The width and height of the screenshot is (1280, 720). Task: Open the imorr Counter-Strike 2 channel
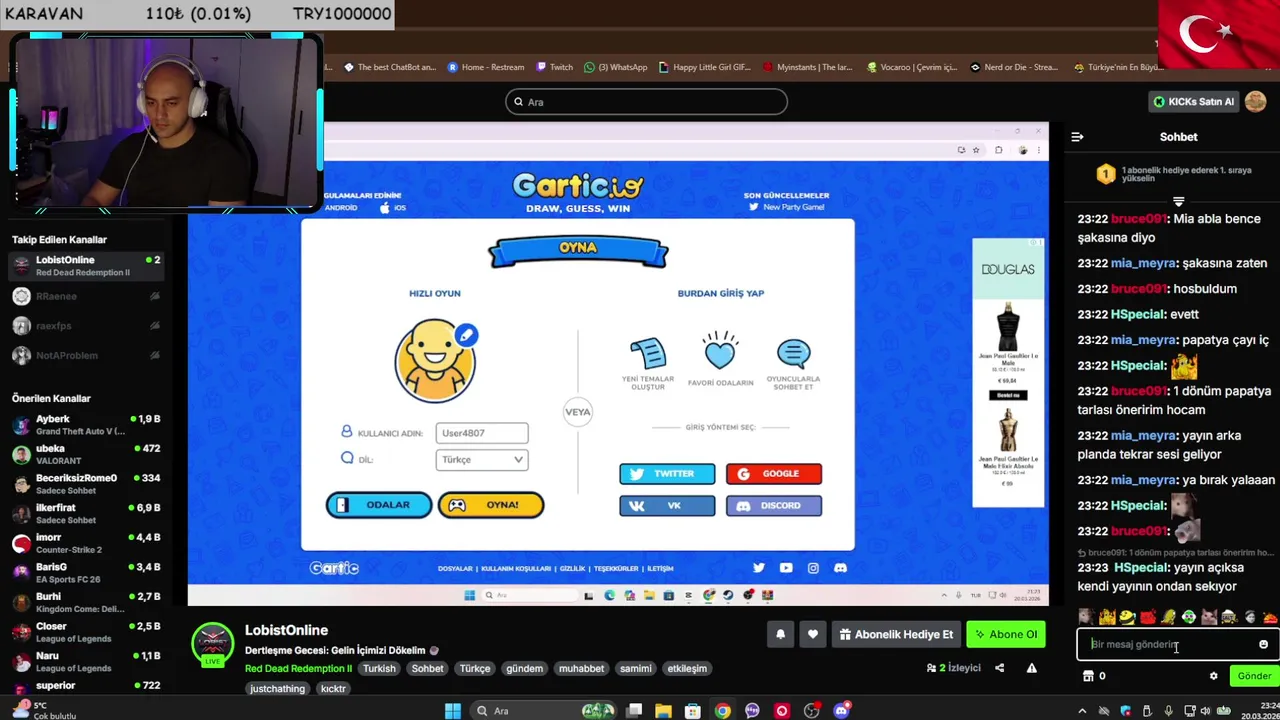86,543
